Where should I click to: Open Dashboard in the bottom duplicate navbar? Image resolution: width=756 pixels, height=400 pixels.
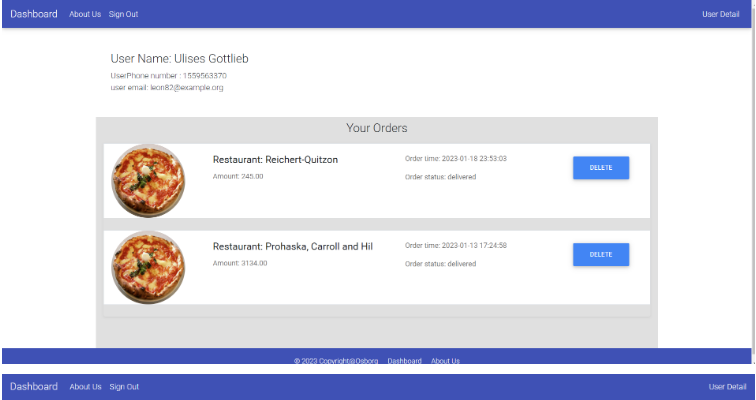[x=34, y=387]
